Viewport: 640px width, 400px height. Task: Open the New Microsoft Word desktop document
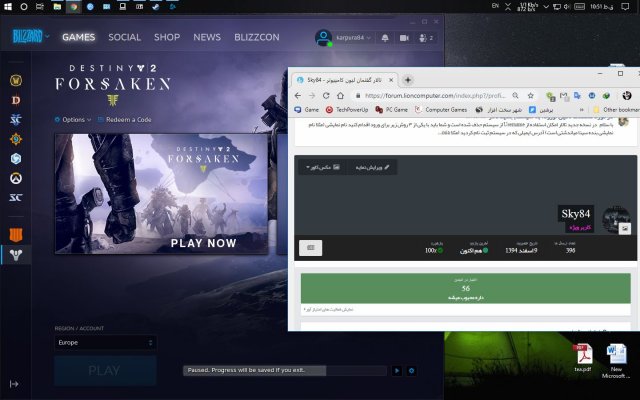click(616, 361)
